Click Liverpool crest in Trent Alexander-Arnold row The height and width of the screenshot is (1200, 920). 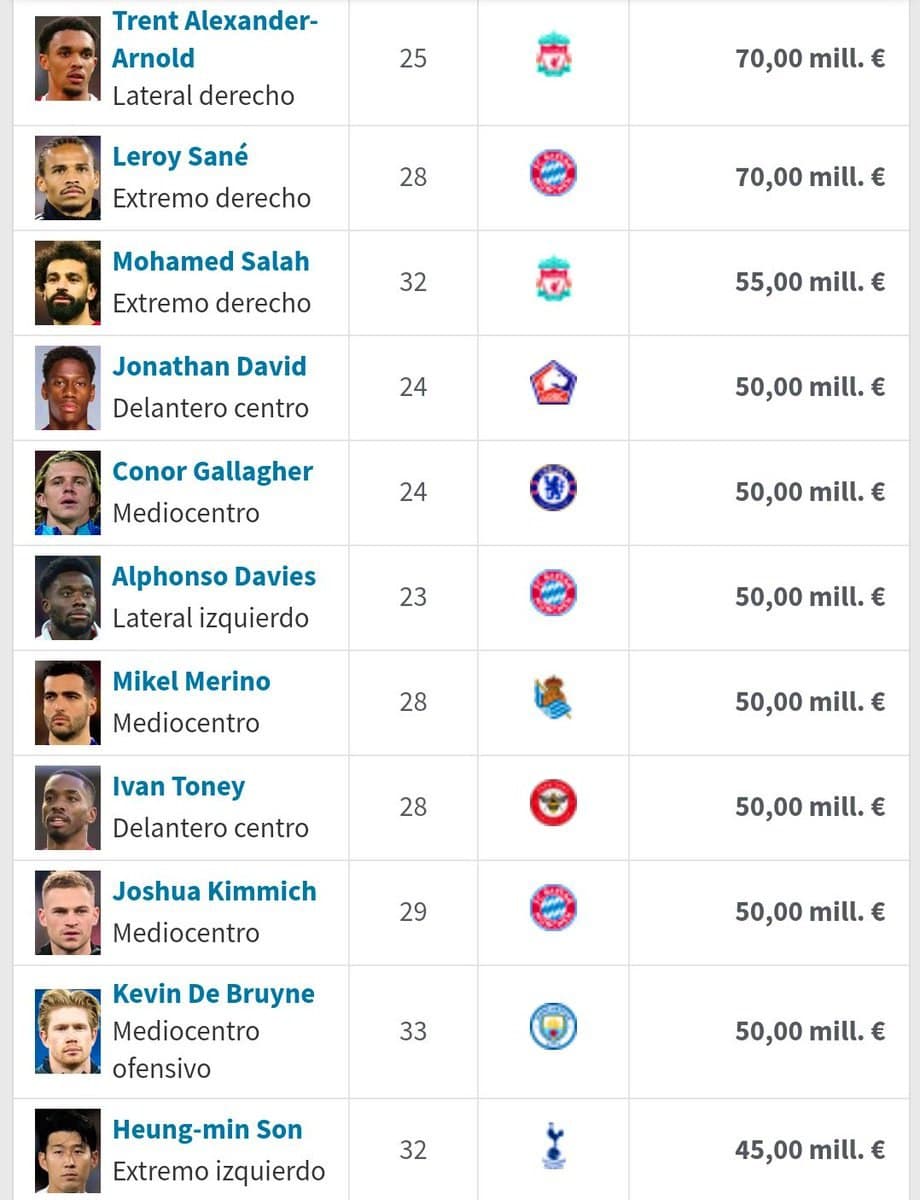(x=553, y=58)
